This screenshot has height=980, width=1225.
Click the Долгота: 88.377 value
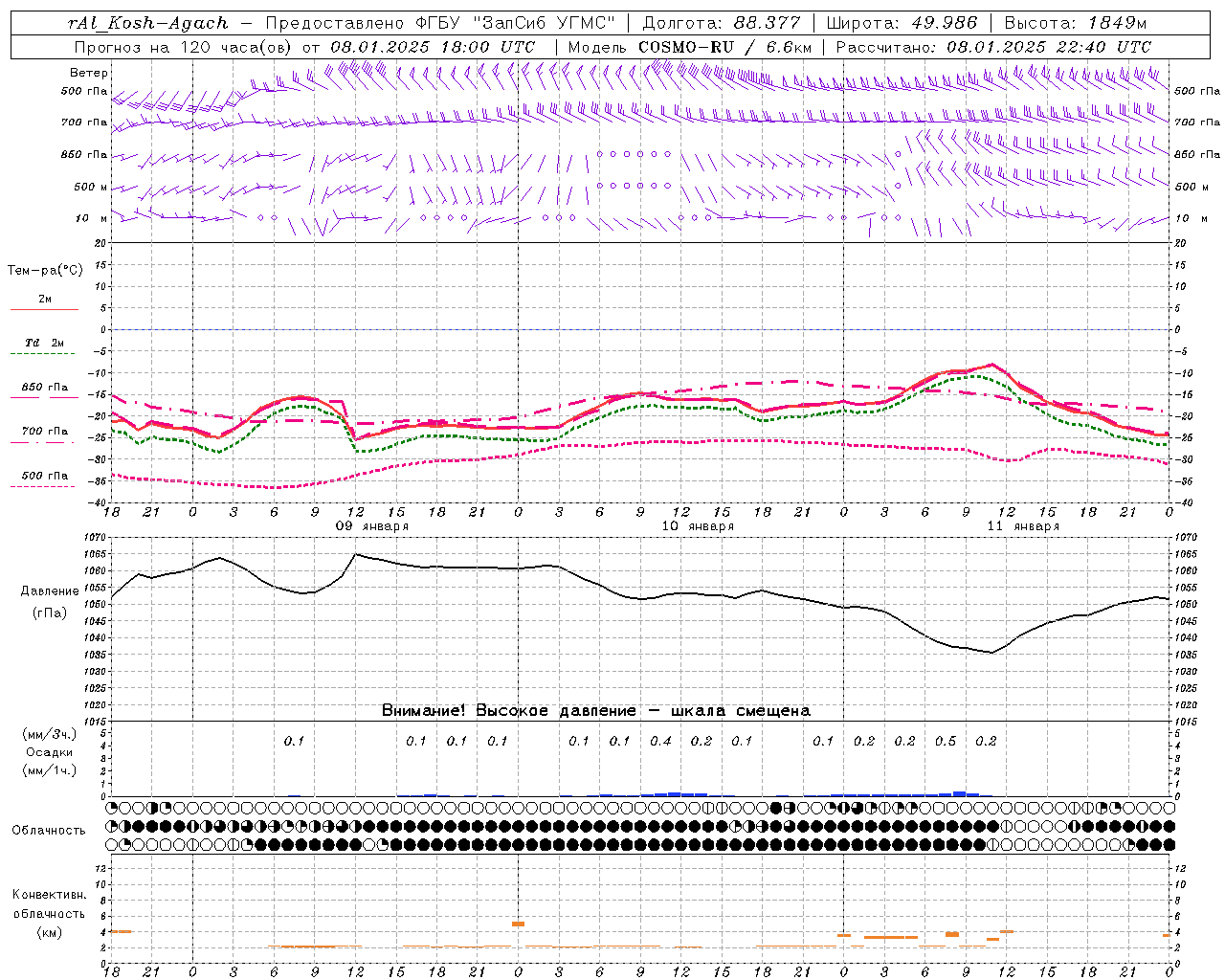pyautogui.click(x=721, y=23)
